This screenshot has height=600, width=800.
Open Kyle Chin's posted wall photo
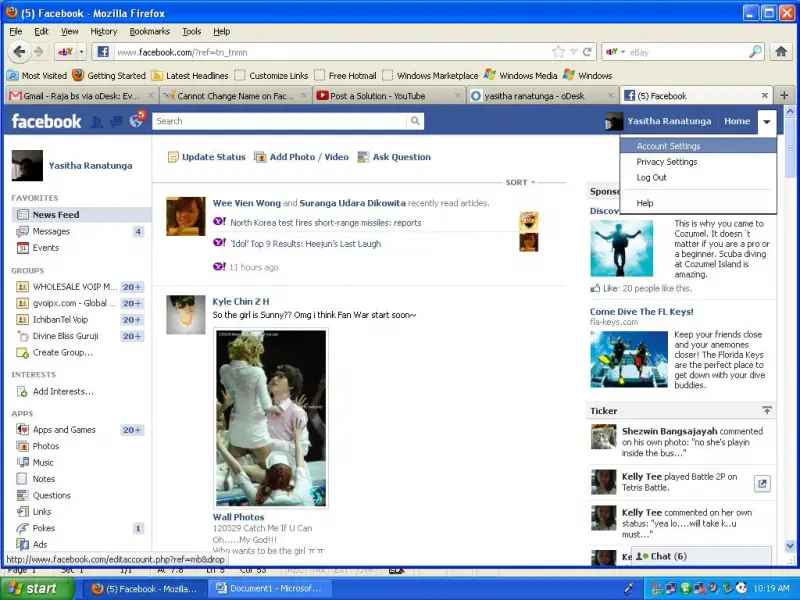[270, 418]
